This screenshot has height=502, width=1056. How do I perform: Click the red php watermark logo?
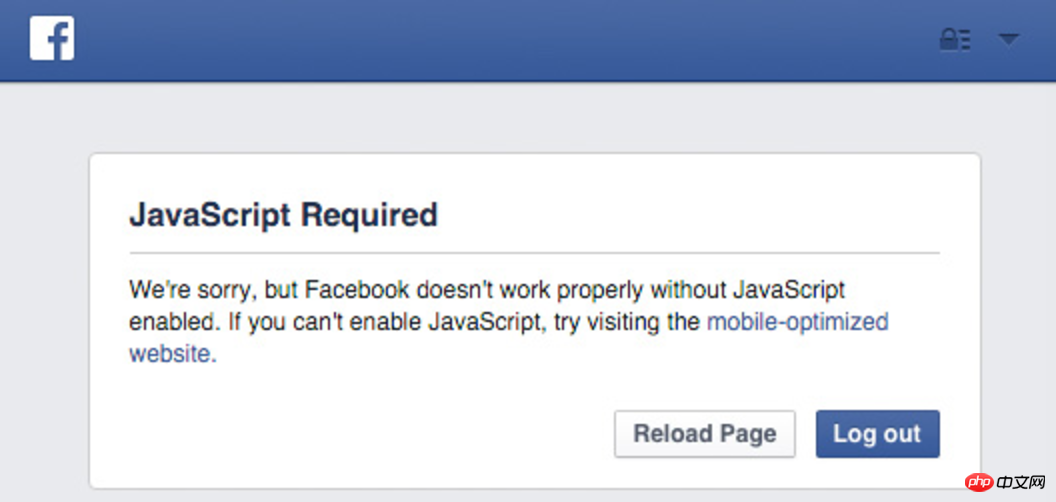[x=981, y=482]
